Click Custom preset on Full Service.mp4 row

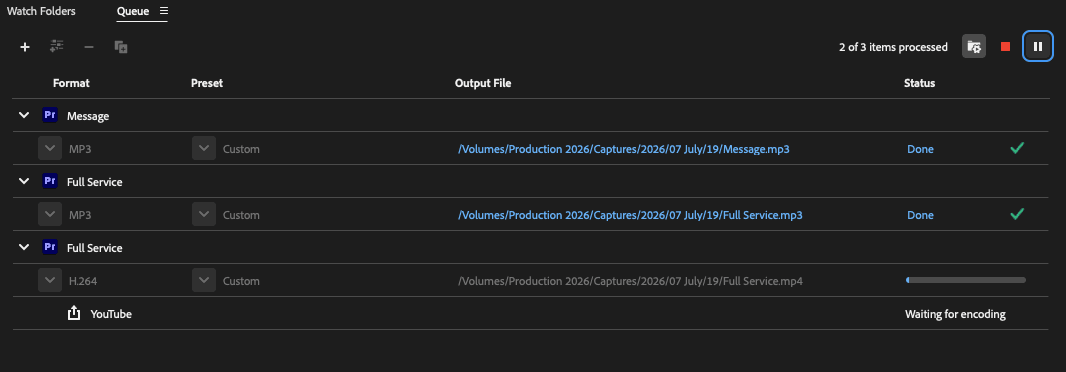[x=241, y=281]
